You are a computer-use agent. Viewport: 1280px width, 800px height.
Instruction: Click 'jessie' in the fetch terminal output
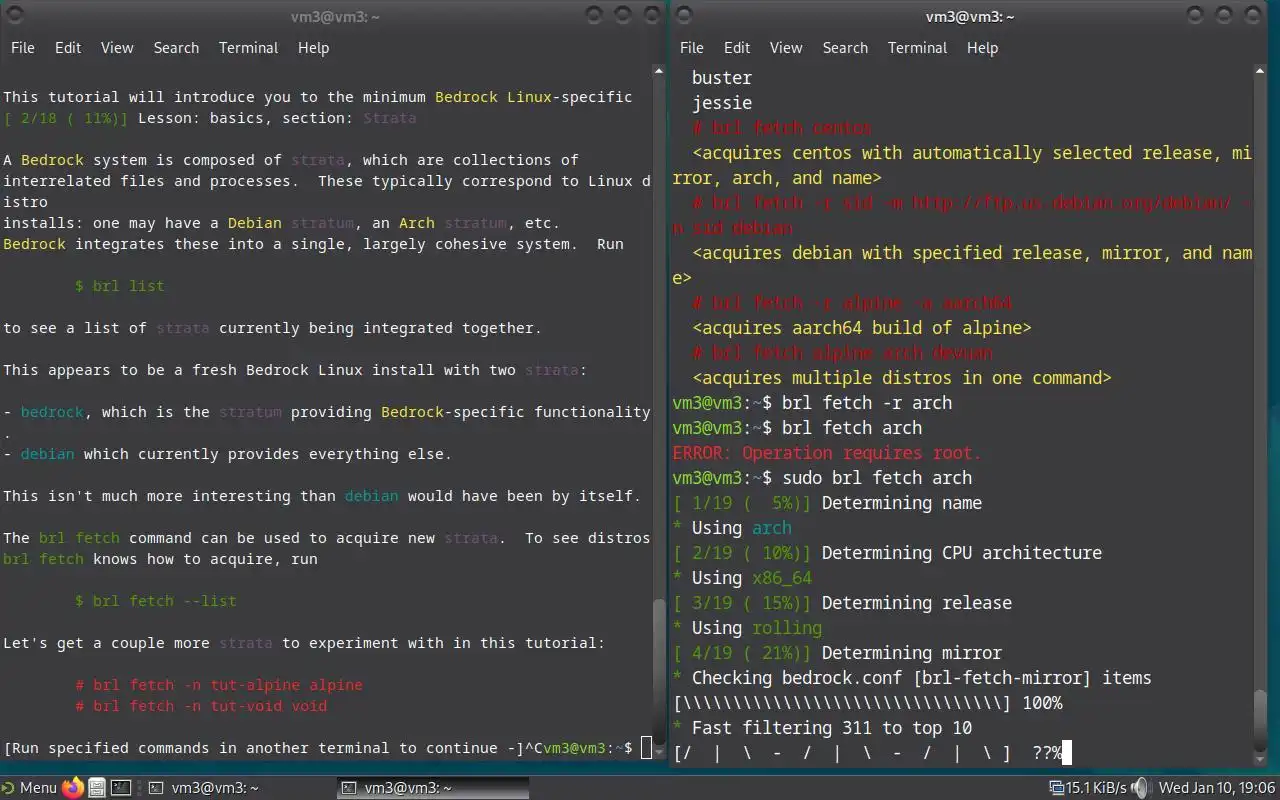pos(722,103)
